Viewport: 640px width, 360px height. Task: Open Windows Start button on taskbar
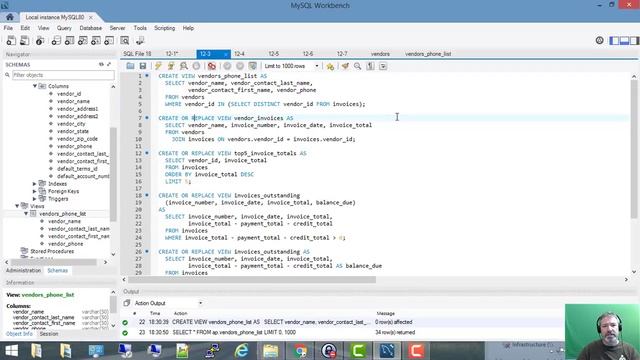point(11,351)
